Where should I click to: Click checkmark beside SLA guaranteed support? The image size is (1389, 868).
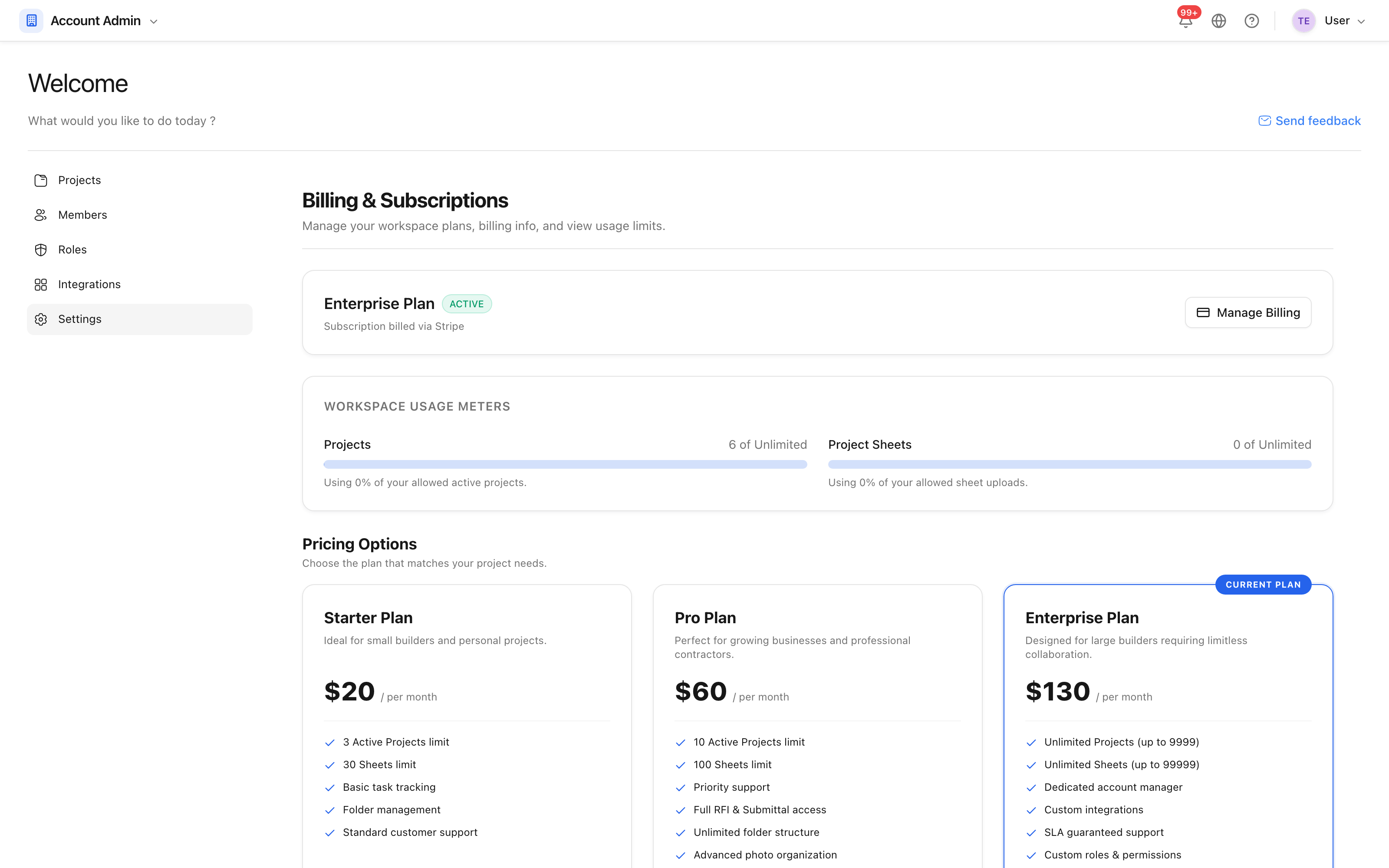1031,833
